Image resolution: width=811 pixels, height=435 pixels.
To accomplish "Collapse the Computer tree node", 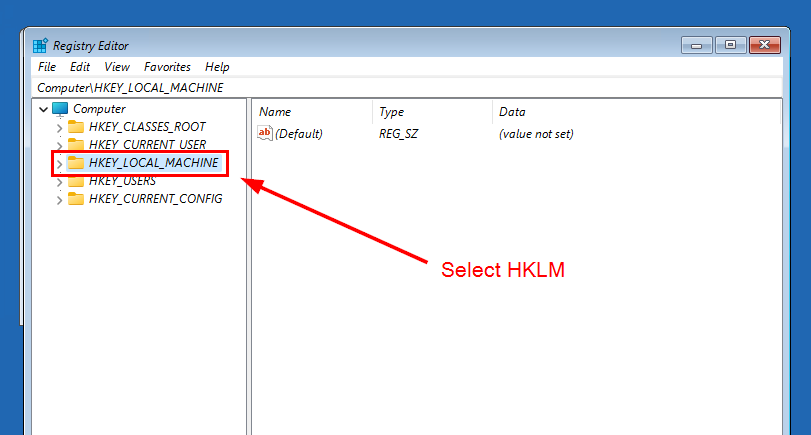I will [43, 109].
